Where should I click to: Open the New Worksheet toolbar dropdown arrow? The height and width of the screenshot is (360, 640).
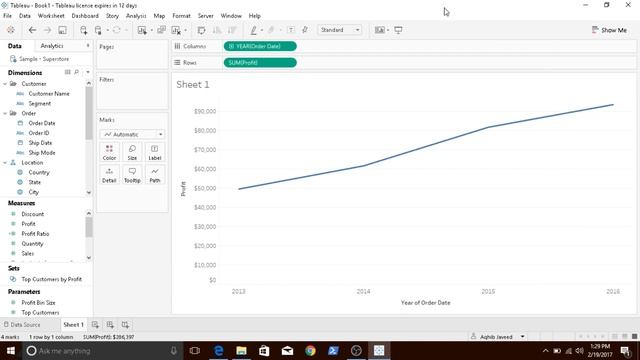[x=151, y=30]
